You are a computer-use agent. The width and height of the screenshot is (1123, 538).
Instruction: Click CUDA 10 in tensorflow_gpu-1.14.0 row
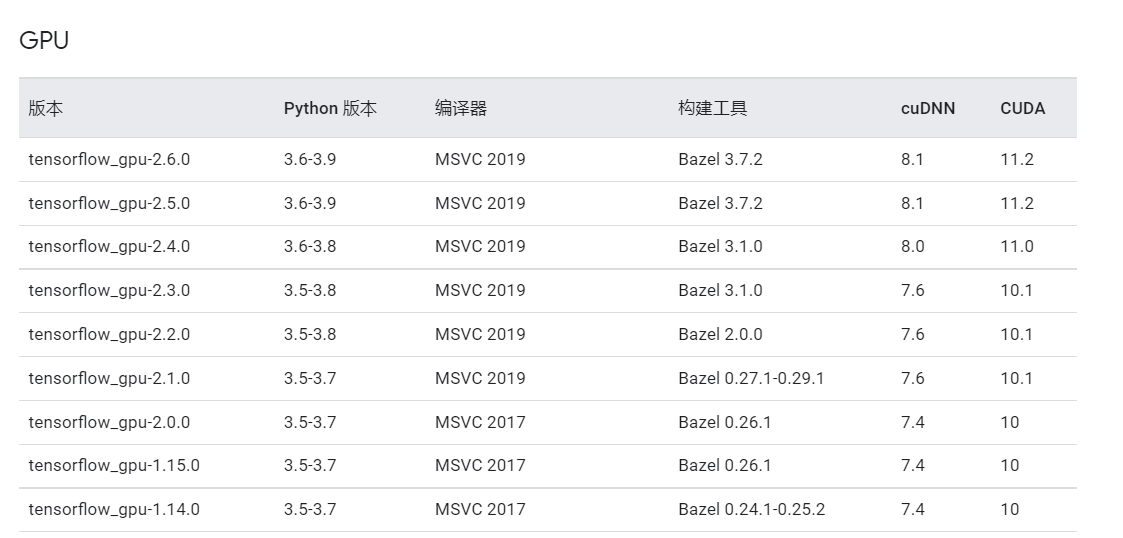pyautogui.click(x=1010, y=509)
